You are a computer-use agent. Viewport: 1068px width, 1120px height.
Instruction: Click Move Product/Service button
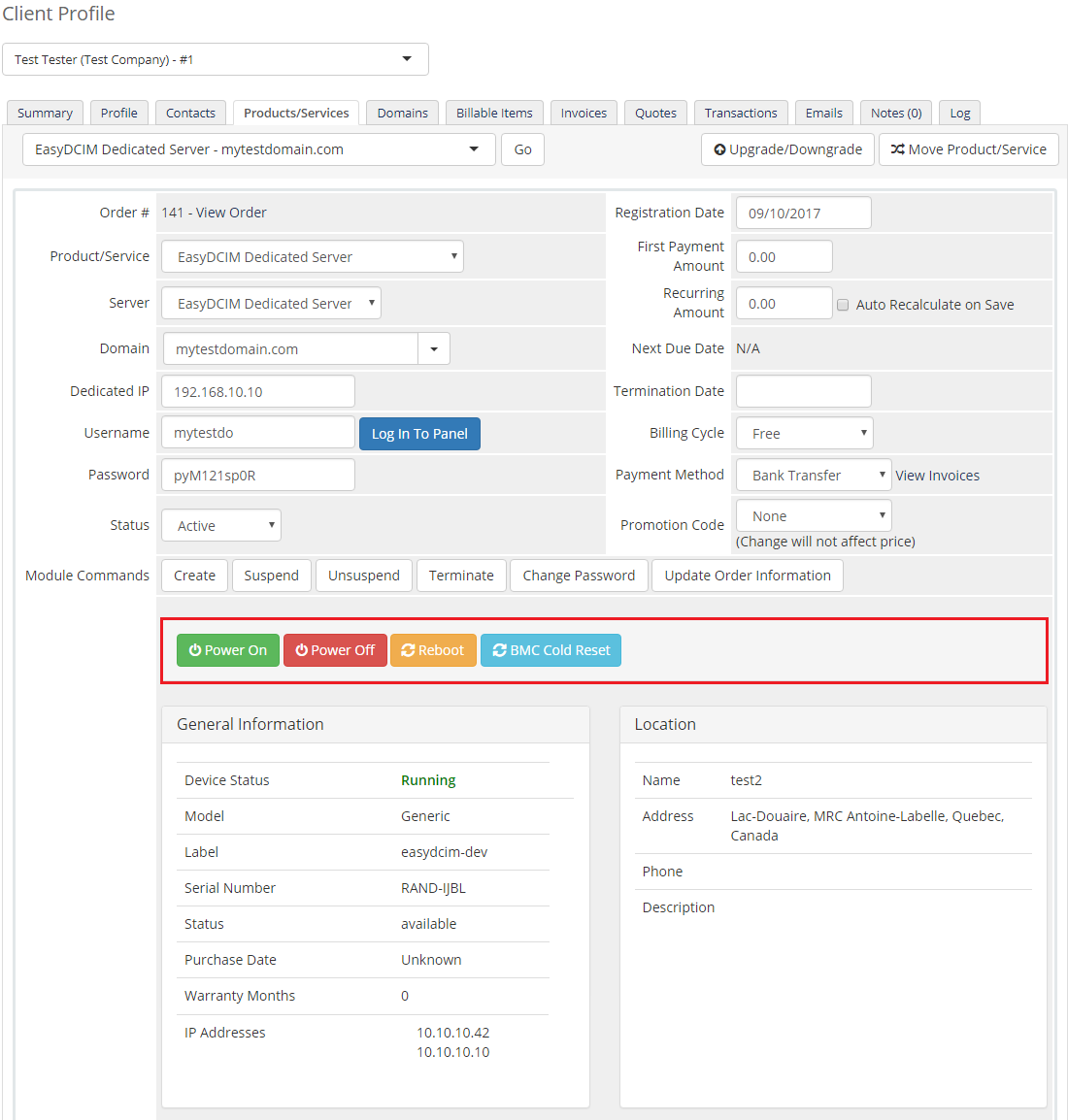point(969,149)
